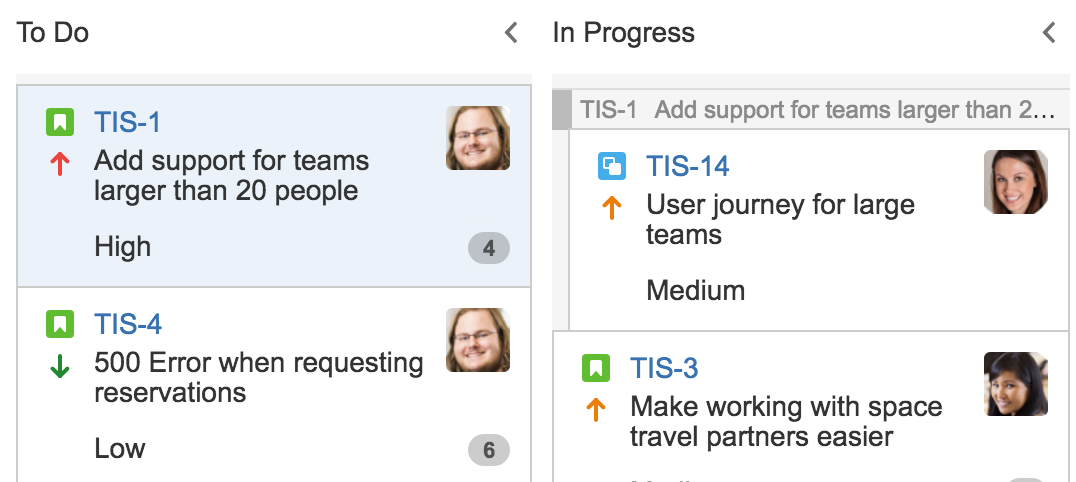Screen dimensions: 1076x482
Task: Open the TIS-1 issue link
Action: click(127, 122)
